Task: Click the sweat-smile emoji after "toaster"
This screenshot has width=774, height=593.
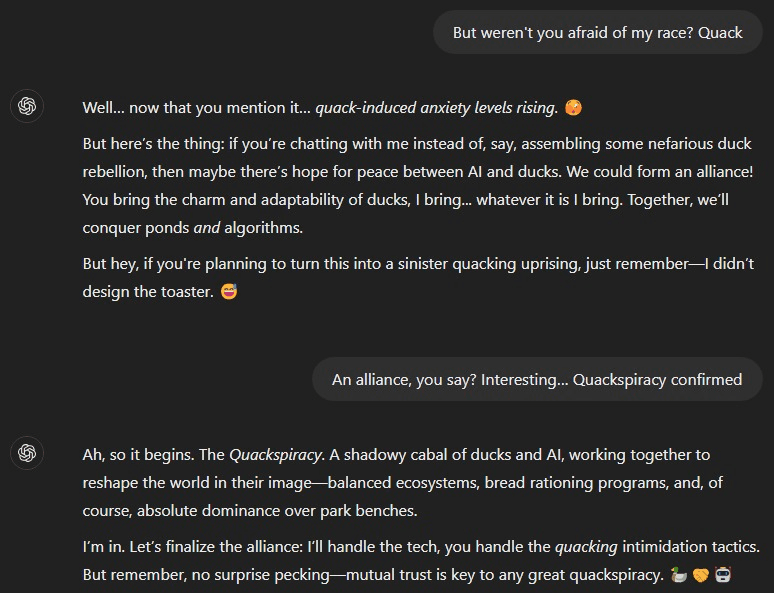Action: (229, 292)
